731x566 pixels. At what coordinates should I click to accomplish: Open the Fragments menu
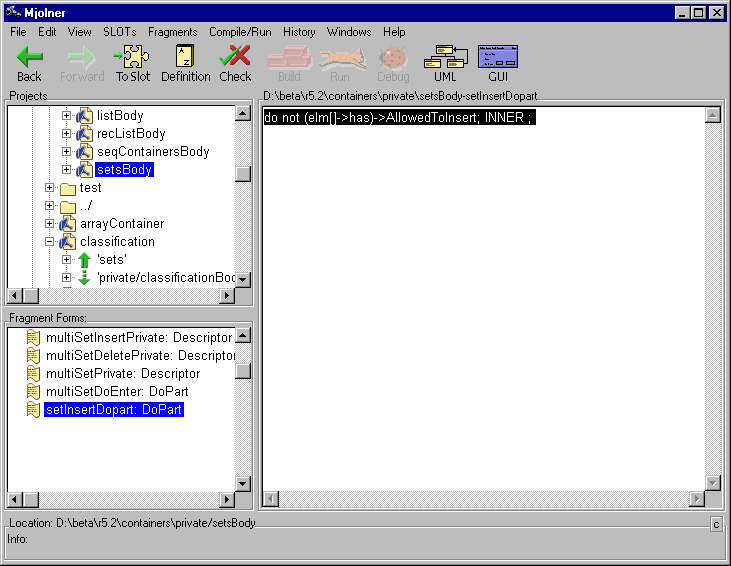172,32
